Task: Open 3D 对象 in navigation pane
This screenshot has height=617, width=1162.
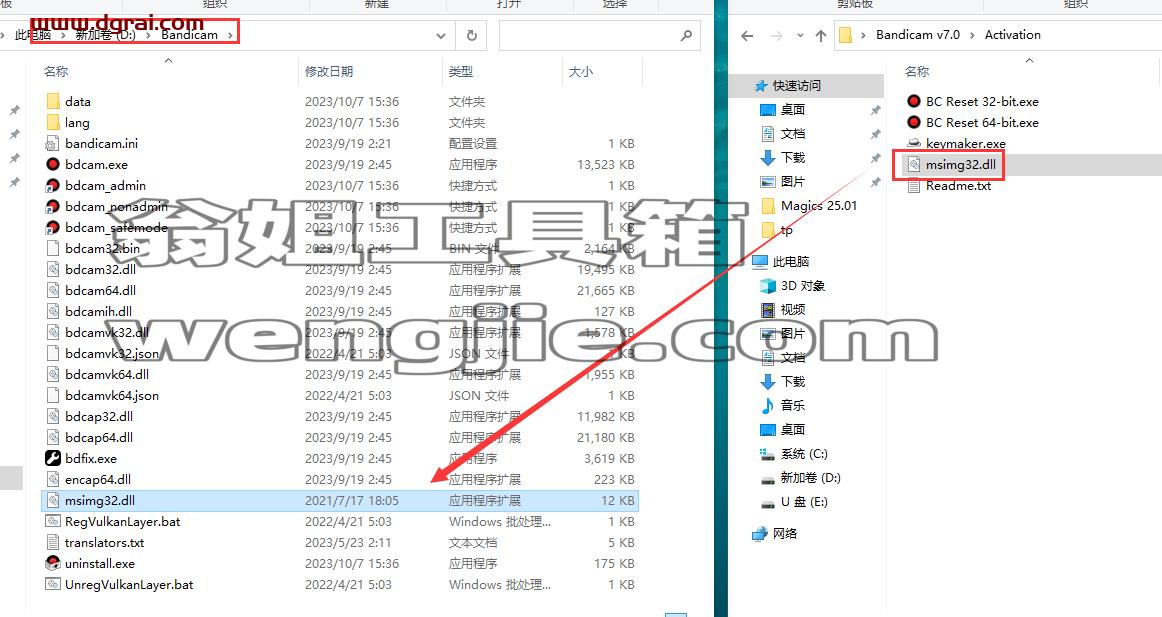Action: (x=803, y=285)
